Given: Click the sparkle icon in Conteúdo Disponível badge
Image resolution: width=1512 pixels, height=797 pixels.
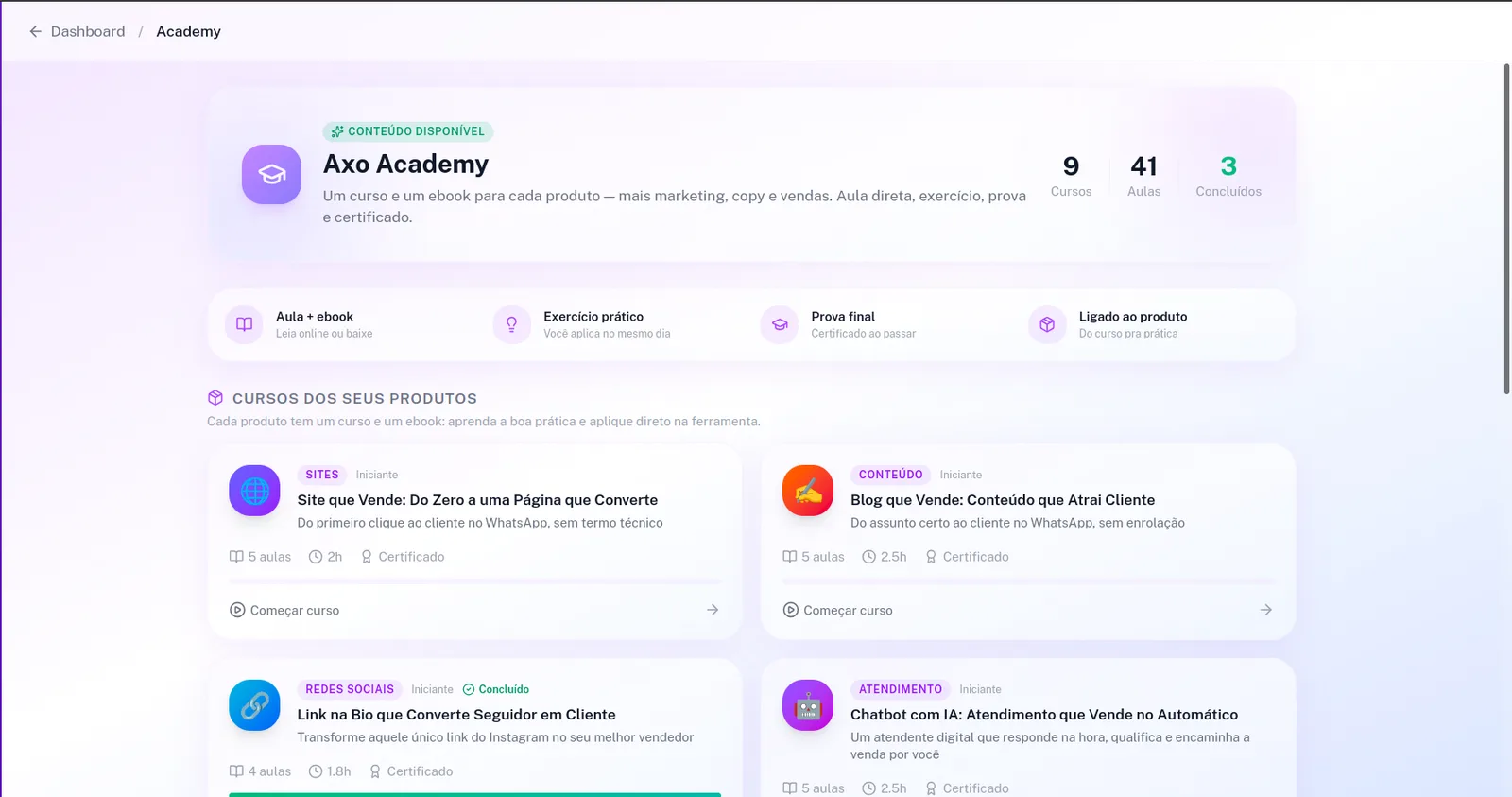Looking at the screenshot, I should [337, 131].
